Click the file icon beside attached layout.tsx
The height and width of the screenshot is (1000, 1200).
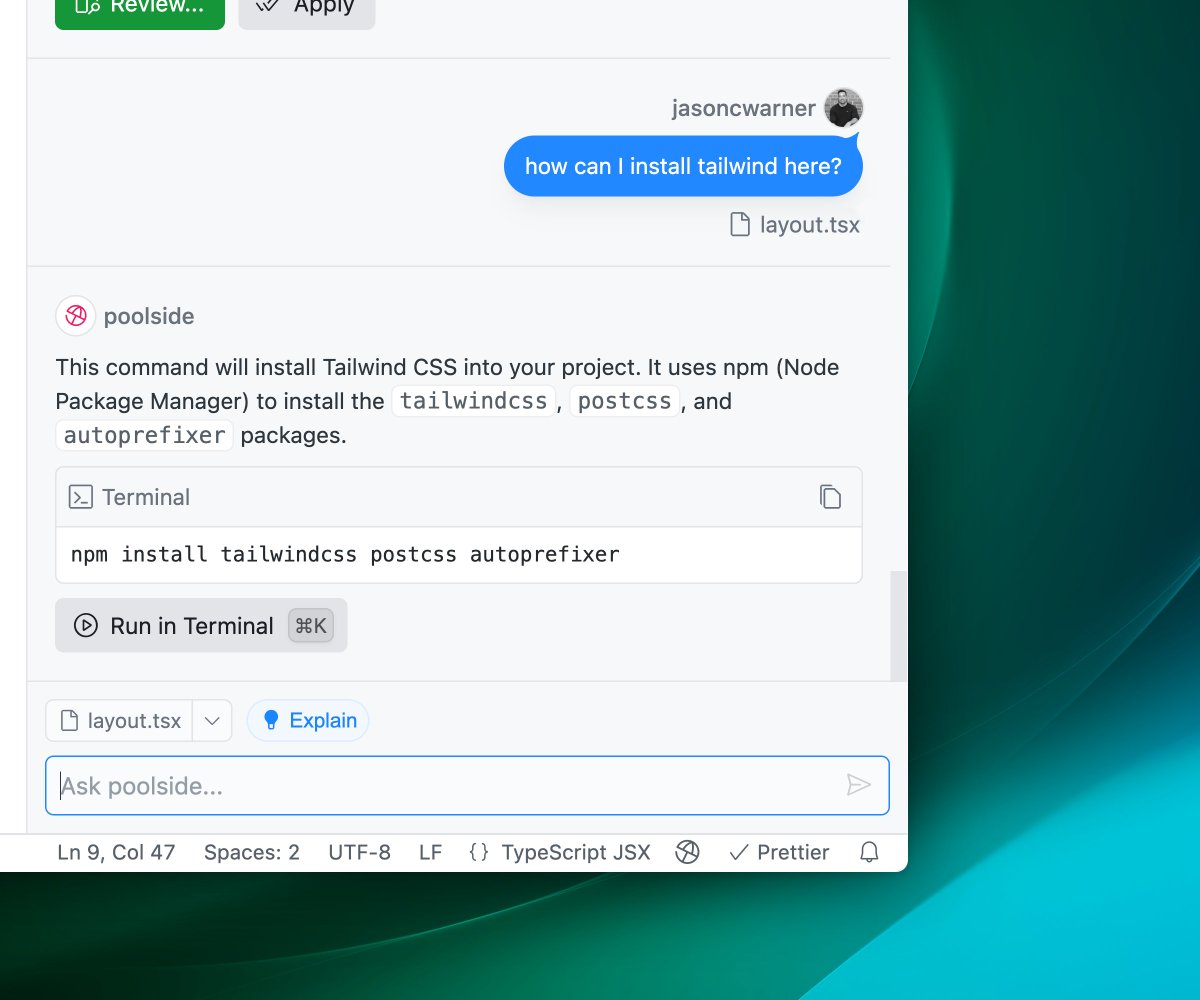coord(740,225)
